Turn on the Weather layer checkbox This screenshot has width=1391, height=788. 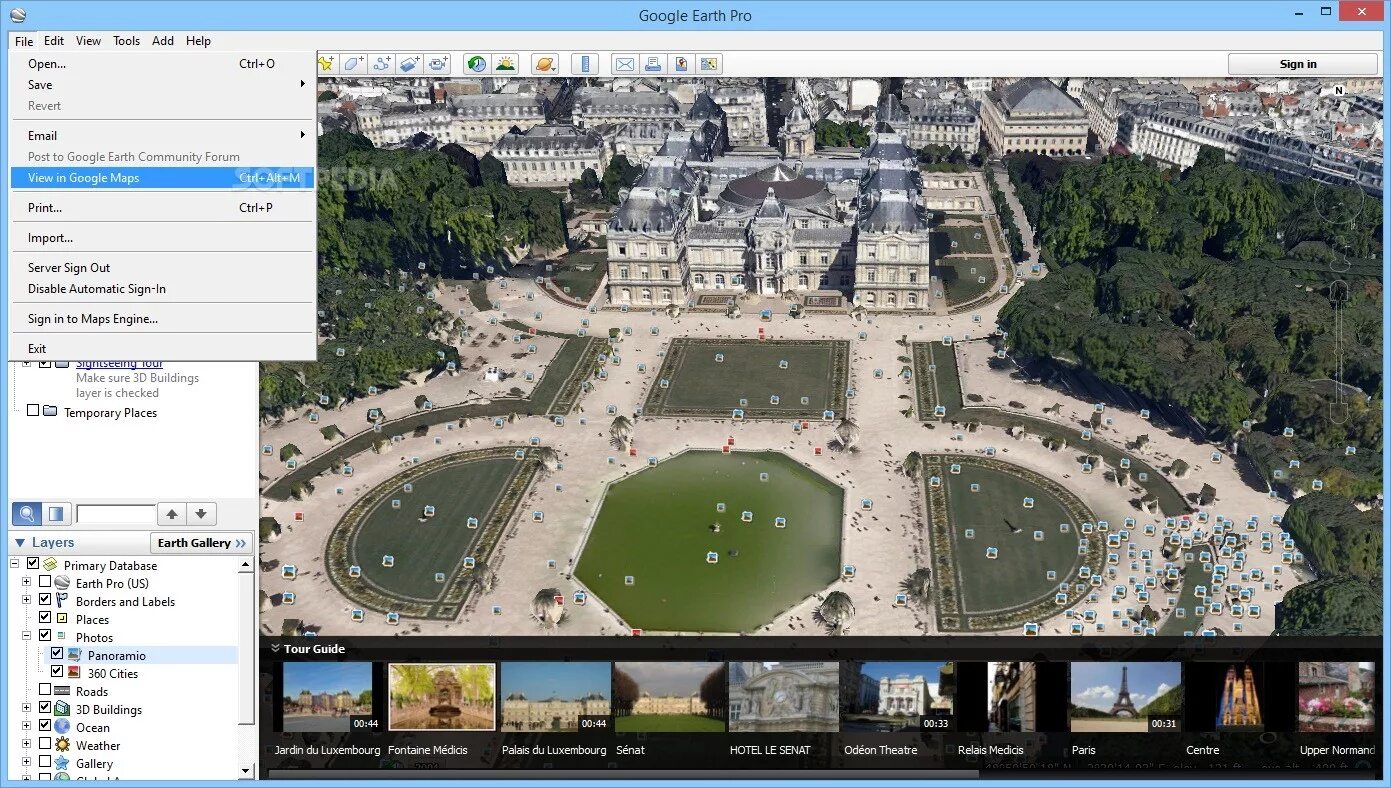click(45, 745)
